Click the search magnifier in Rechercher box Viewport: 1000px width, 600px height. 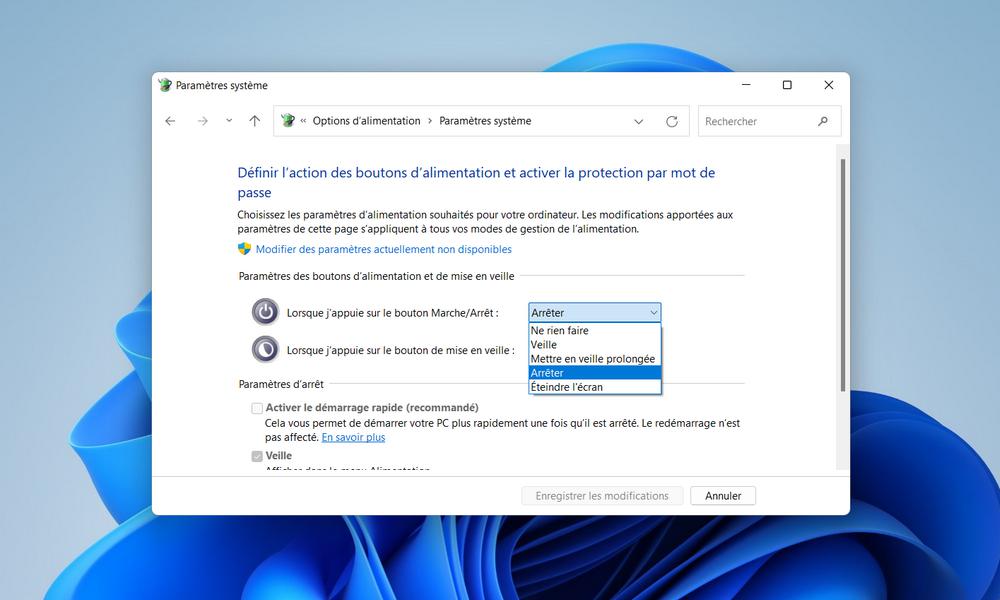(822, 121)
